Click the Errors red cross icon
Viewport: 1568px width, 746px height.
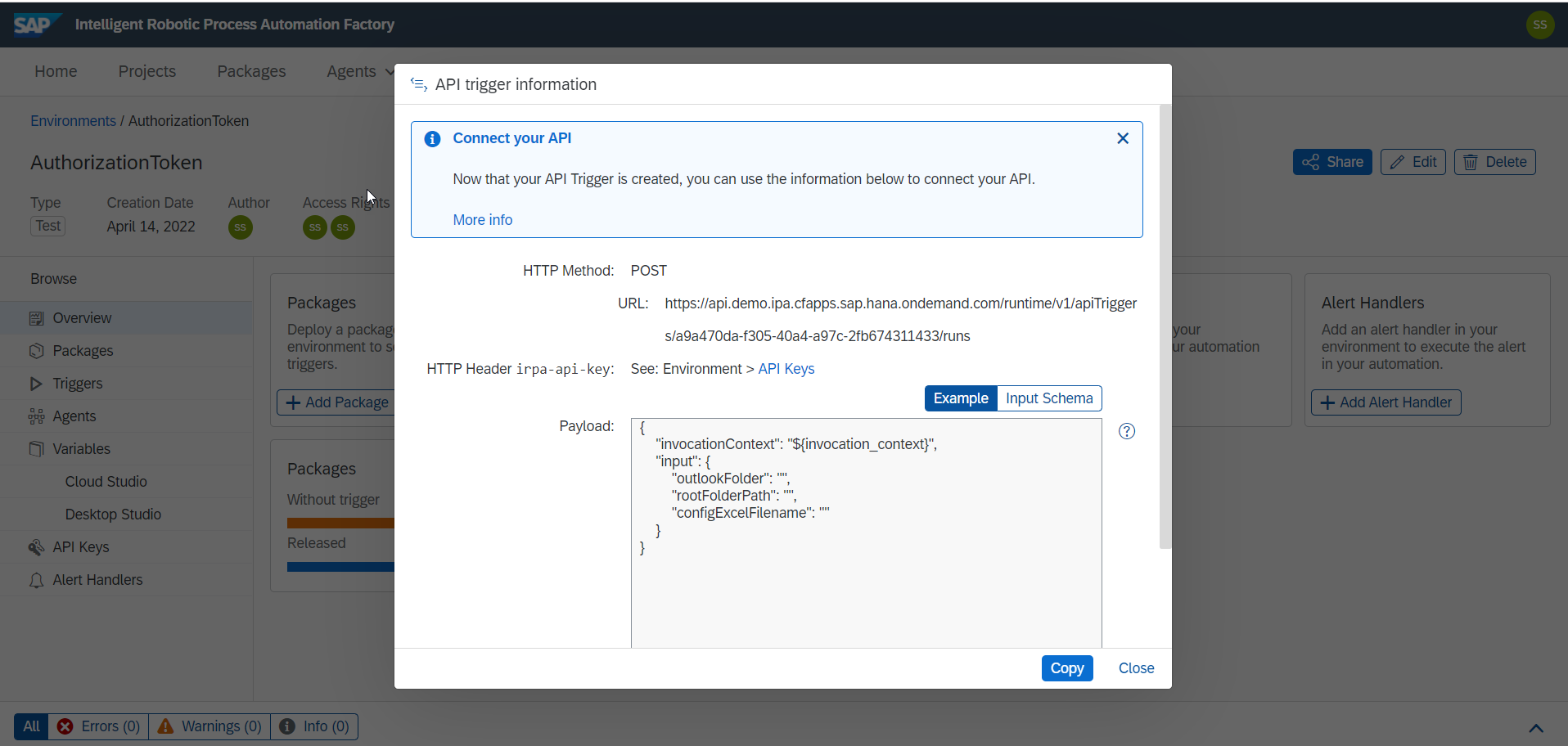(65, 726)
